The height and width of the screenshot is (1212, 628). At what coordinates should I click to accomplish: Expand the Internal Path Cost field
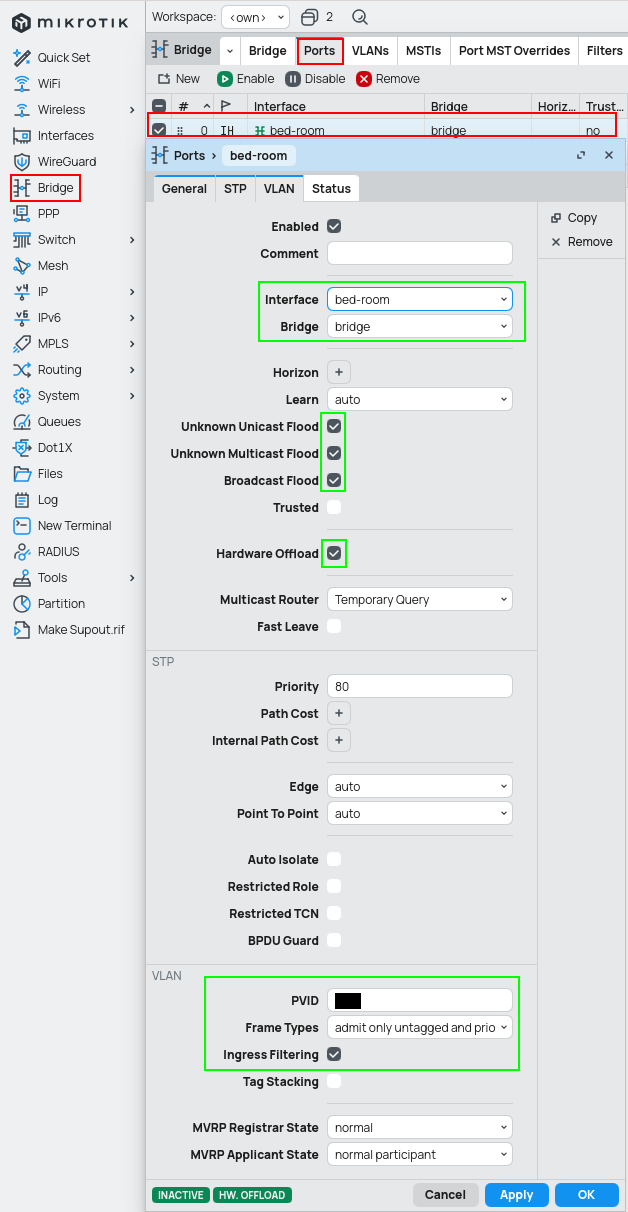point(339,741)
